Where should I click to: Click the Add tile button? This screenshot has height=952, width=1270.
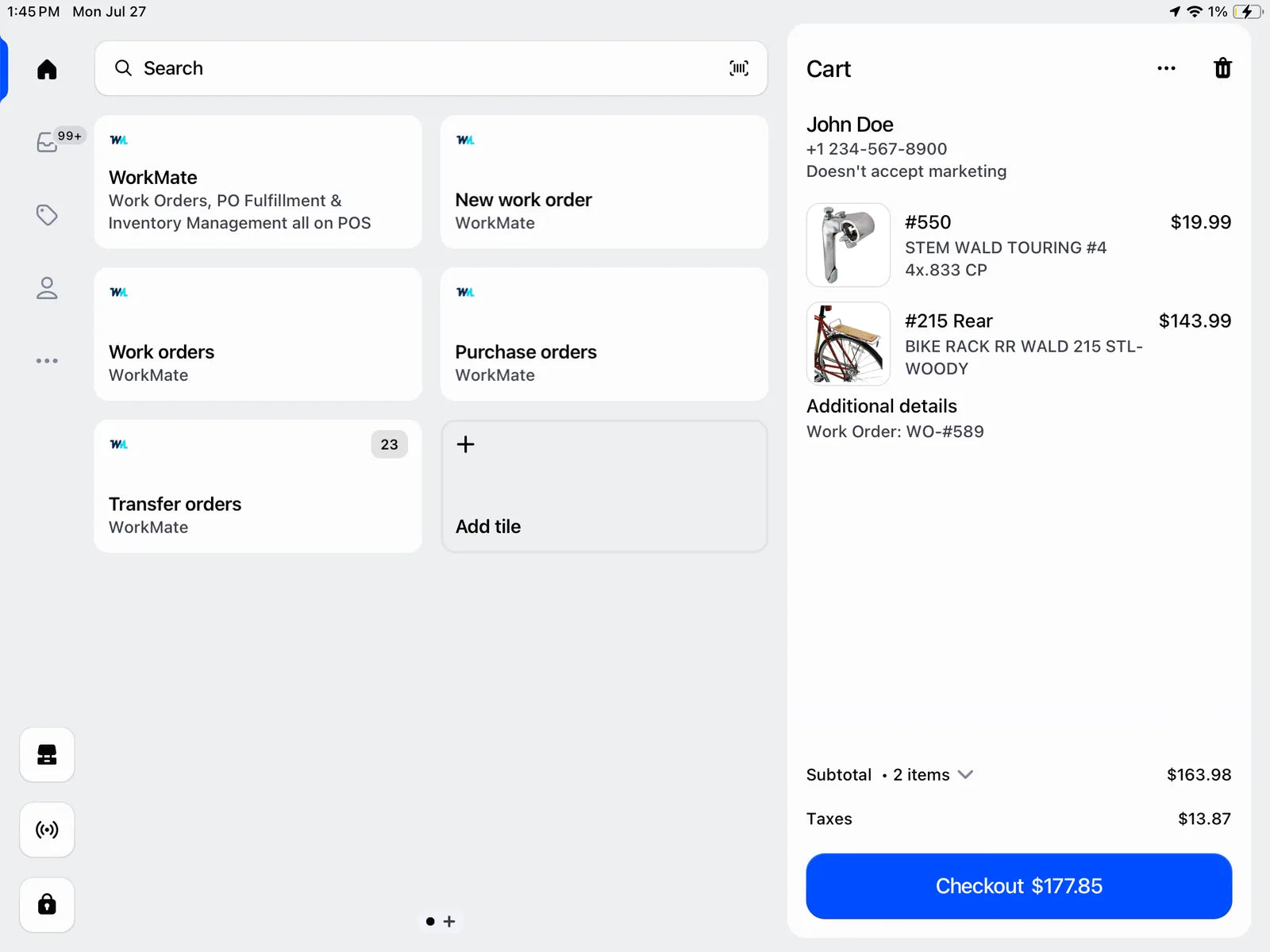(x=604, y=486)
